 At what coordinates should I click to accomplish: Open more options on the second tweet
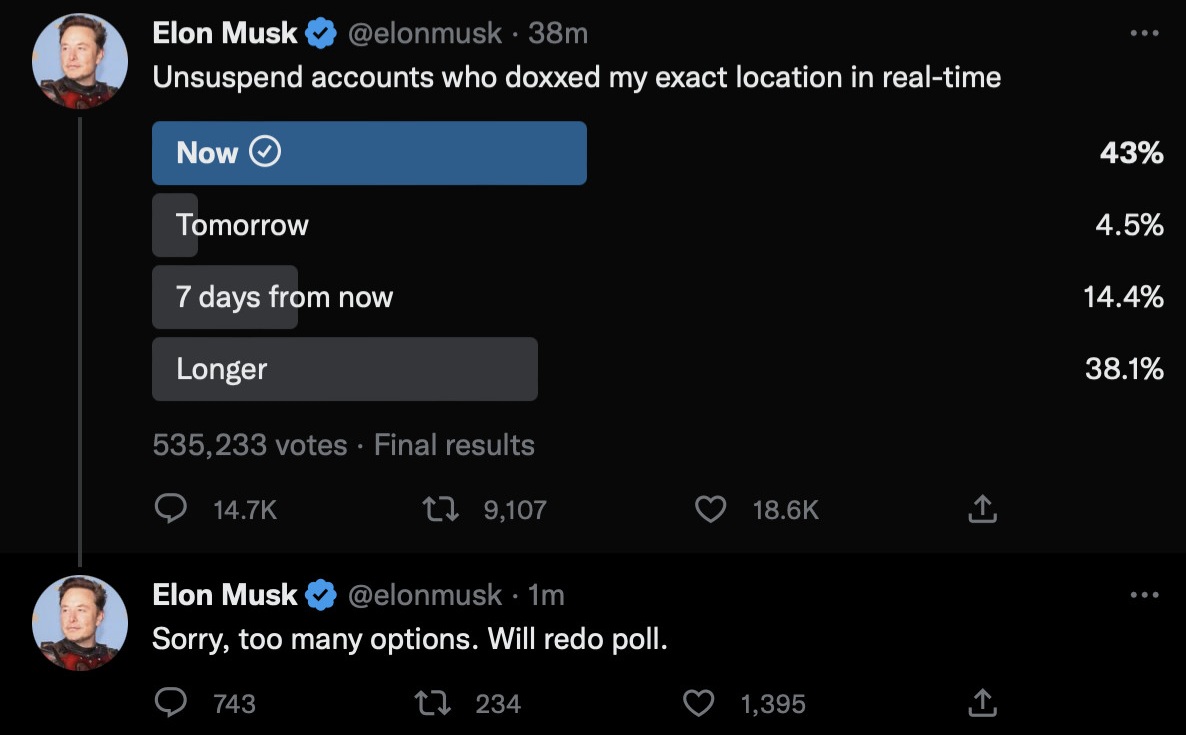tap(1144, 594)
